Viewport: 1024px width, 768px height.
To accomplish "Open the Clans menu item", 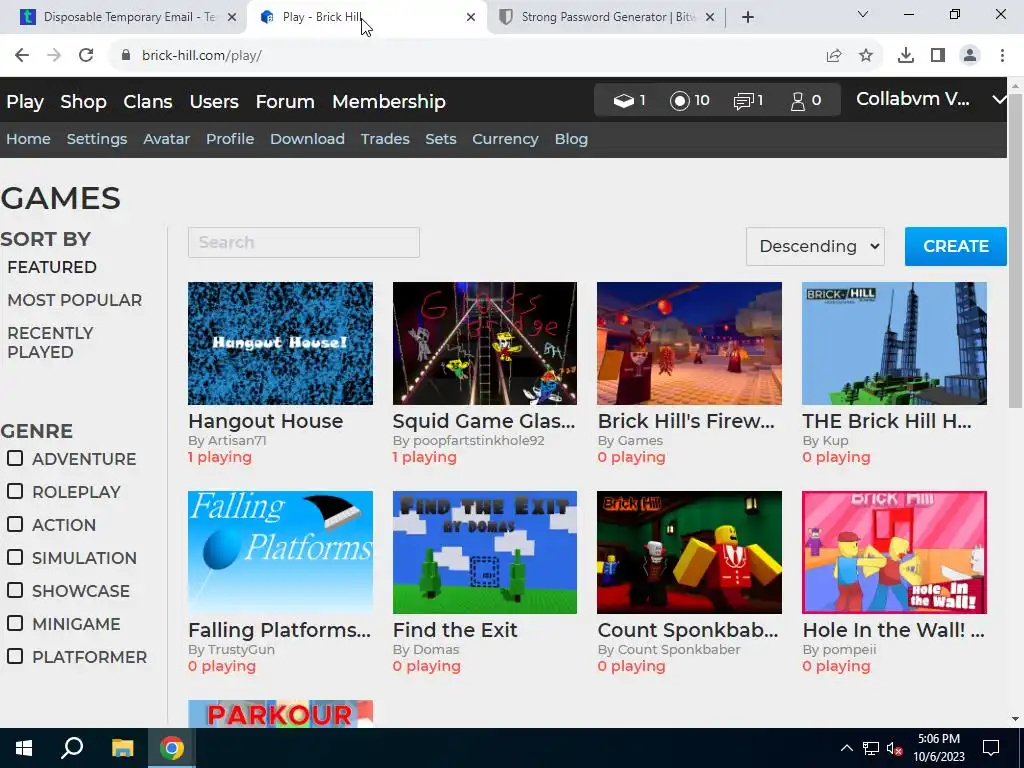I will 148,101.
